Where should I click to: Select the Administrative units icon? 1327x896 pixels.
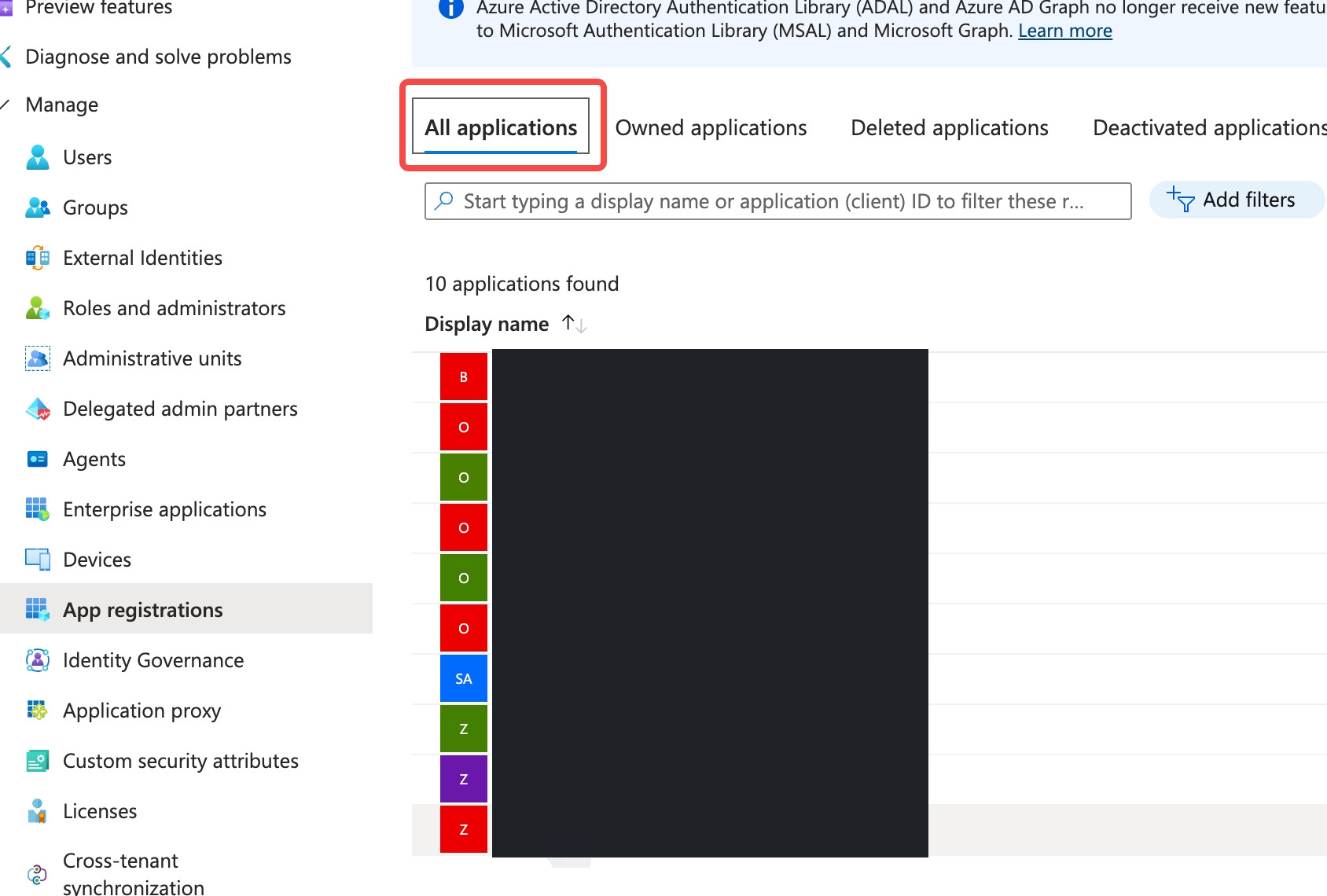point(38,358)
